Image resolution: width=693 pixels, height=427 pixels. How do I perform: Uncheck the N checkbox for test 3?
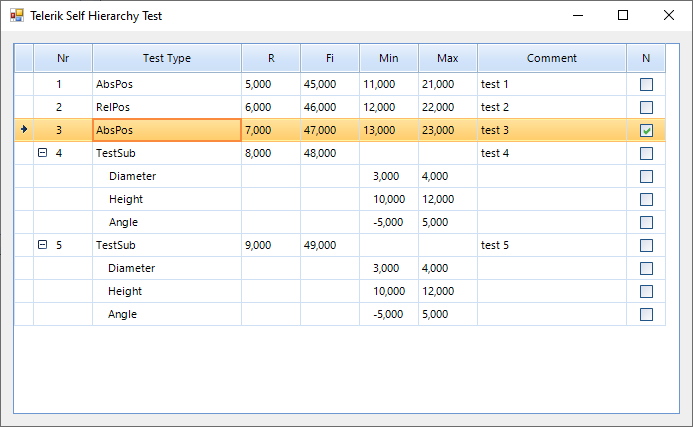click(646, 130)
